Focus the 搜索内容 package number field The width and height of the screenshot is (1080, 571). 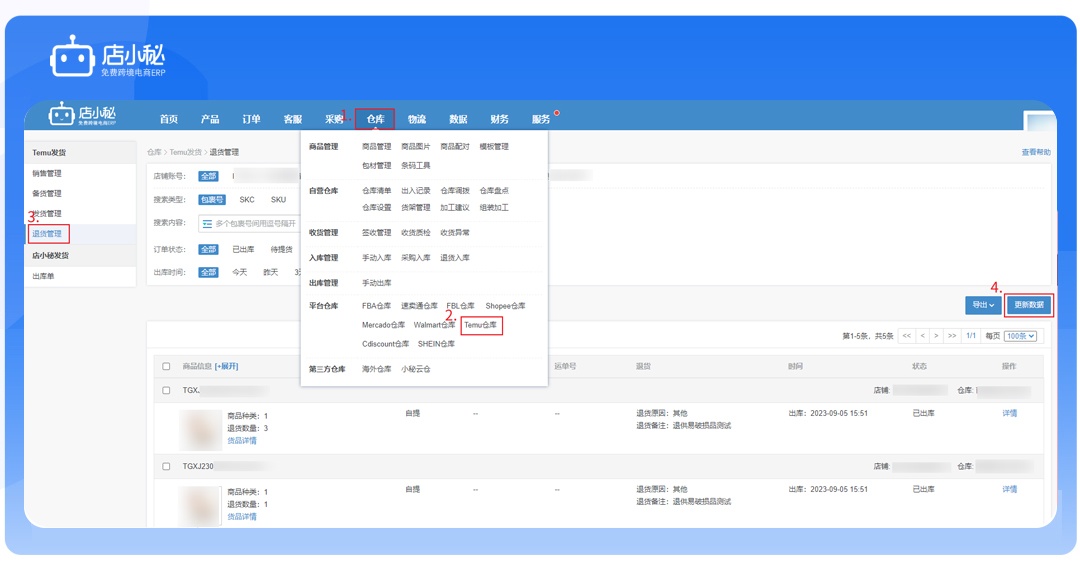249,224
